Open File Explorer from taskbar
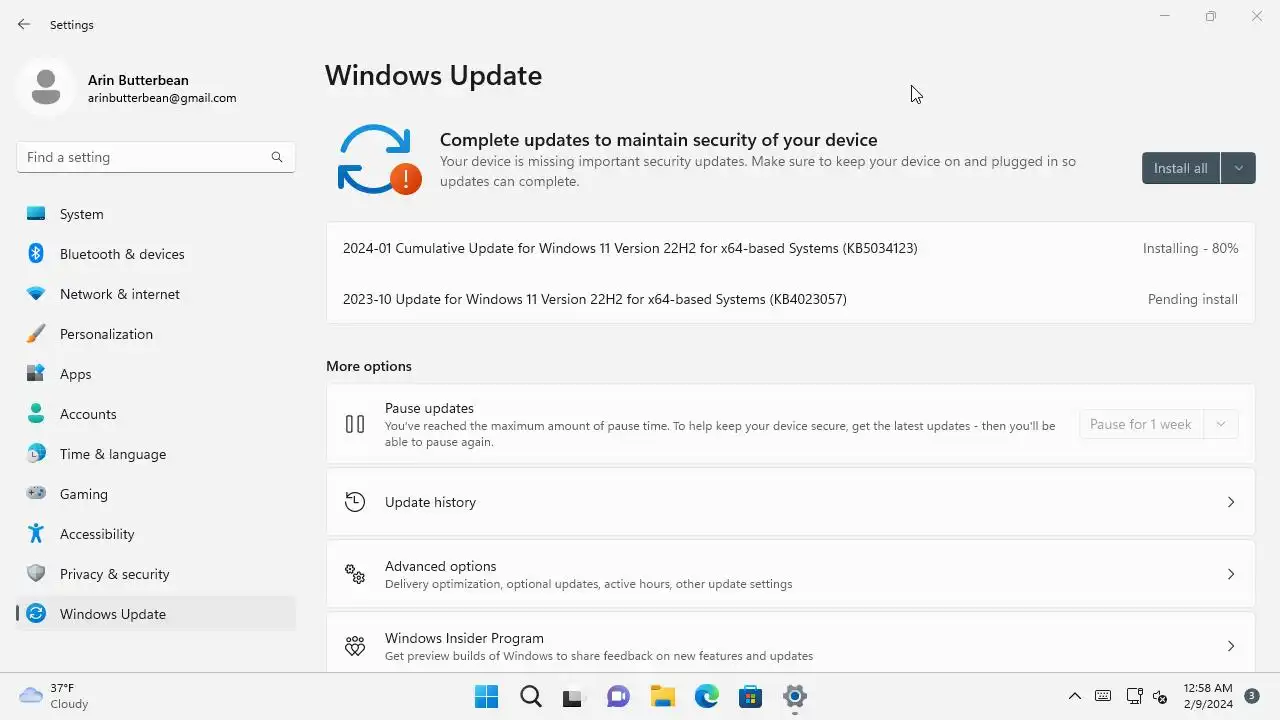The image size is (1280, 720). (662, 696)
